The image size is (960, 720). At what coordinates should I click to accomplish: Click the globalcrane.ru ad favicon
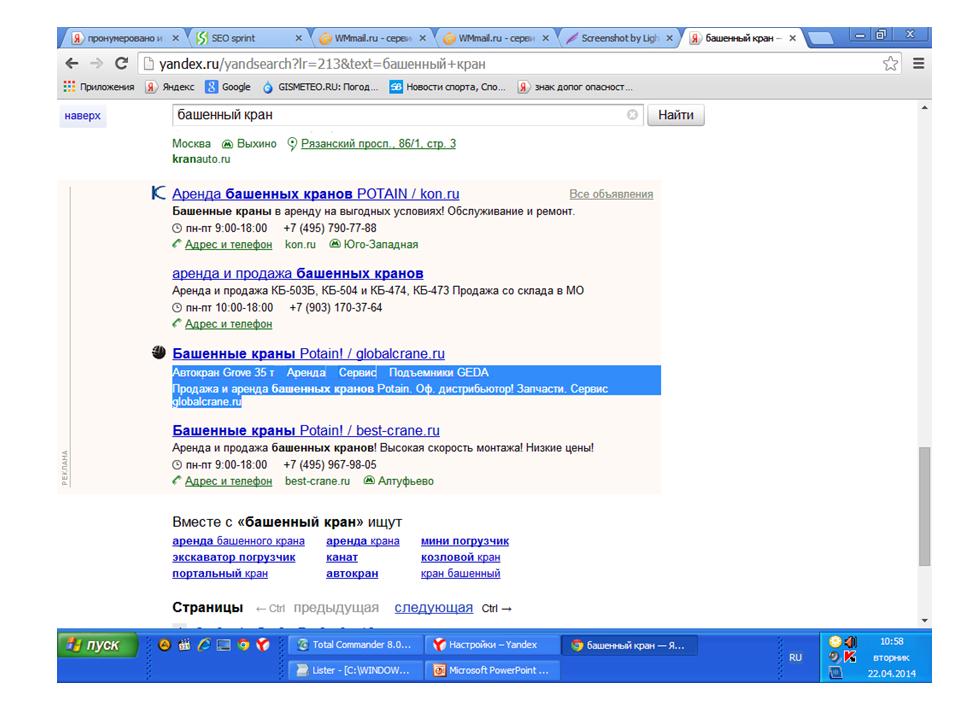(x=159, y=353)
